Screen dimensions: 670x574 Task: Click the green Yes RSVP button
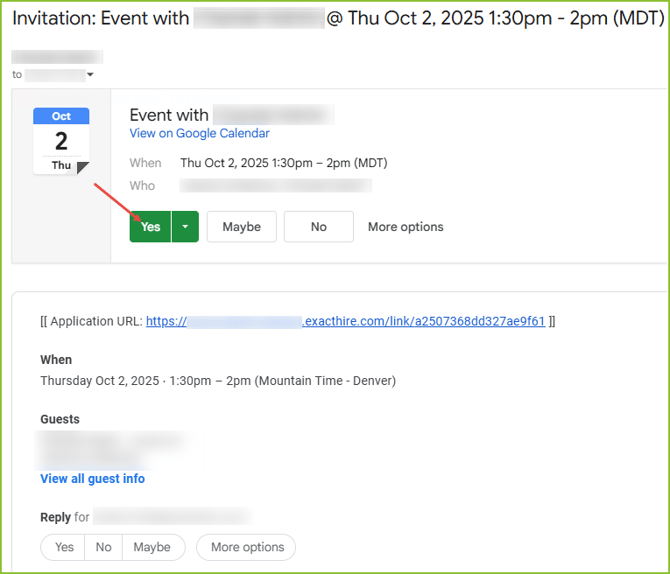(x=150, y=227)
